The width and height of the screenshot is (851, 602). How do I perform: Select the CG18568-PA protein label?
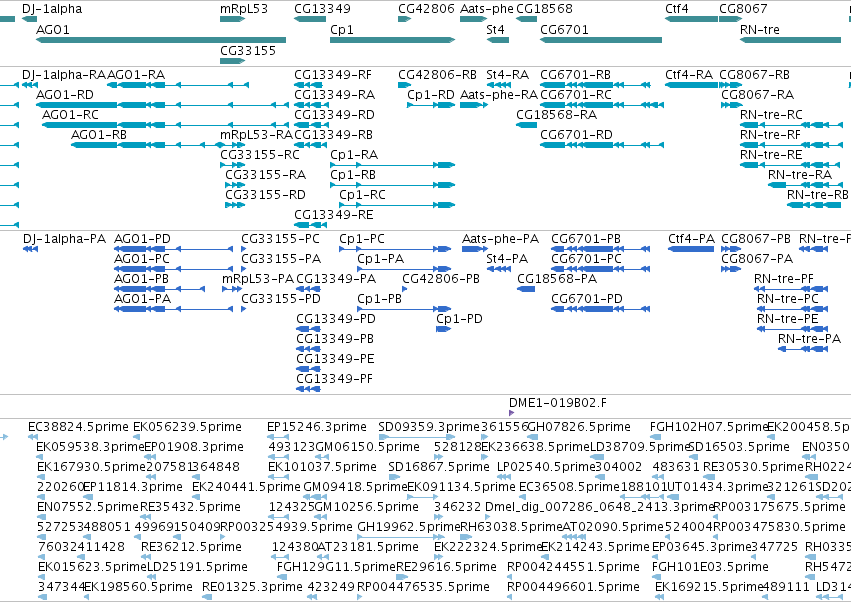pos(557,279)
